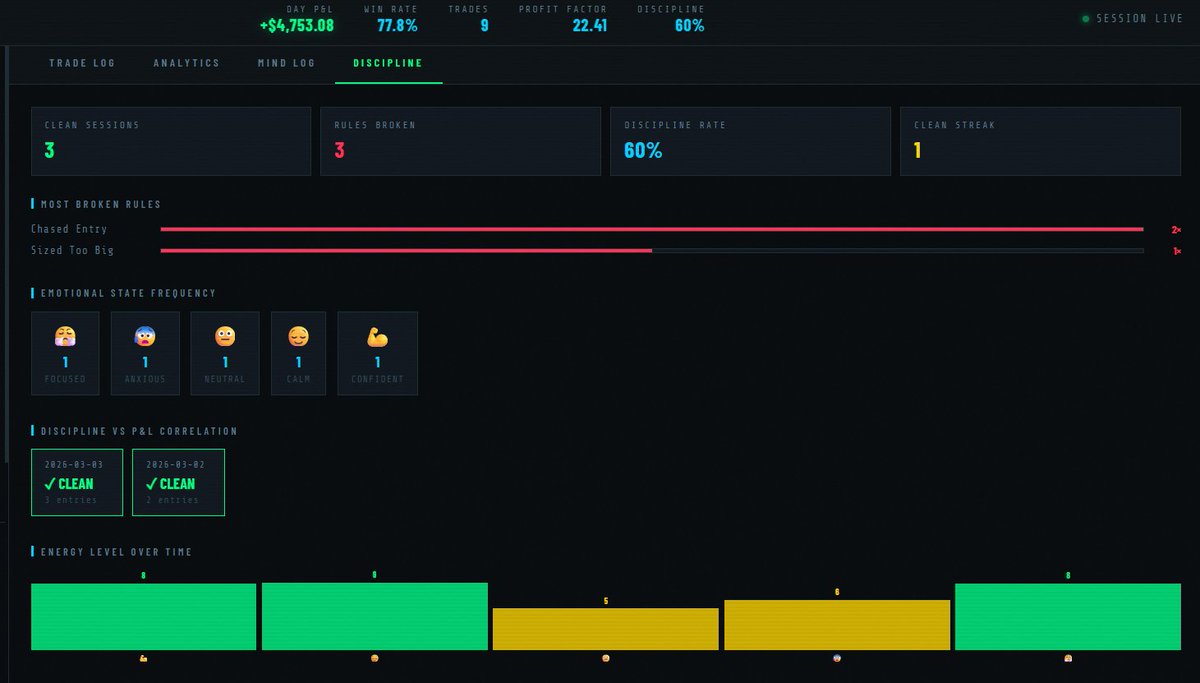
Task: Select the Rules Broken stat card
Action: [461, 142]
